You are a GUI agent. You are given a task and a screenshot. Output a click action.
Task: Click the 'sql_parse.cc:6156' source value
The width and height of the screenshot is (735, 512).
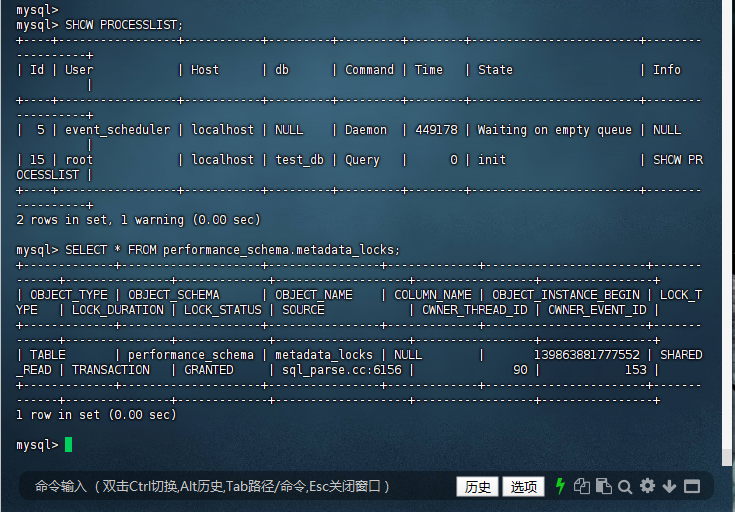[x=342, y=370]
